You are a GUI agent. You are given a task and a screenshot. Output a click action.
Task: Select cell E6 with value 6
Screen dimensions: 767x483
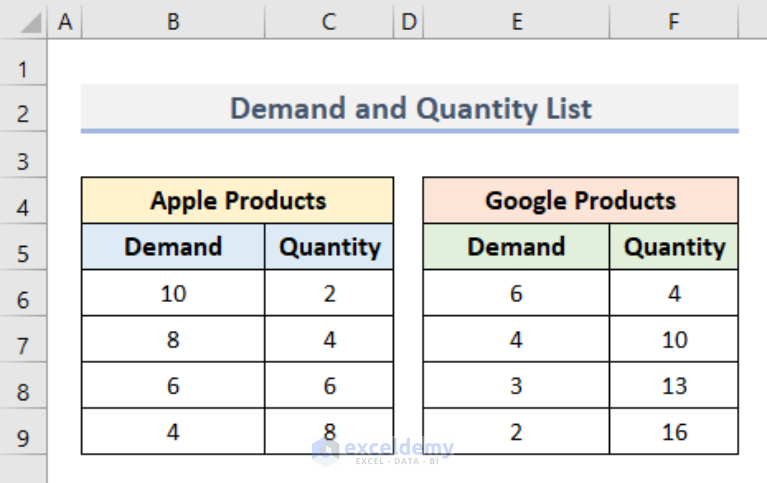[517, 293]
